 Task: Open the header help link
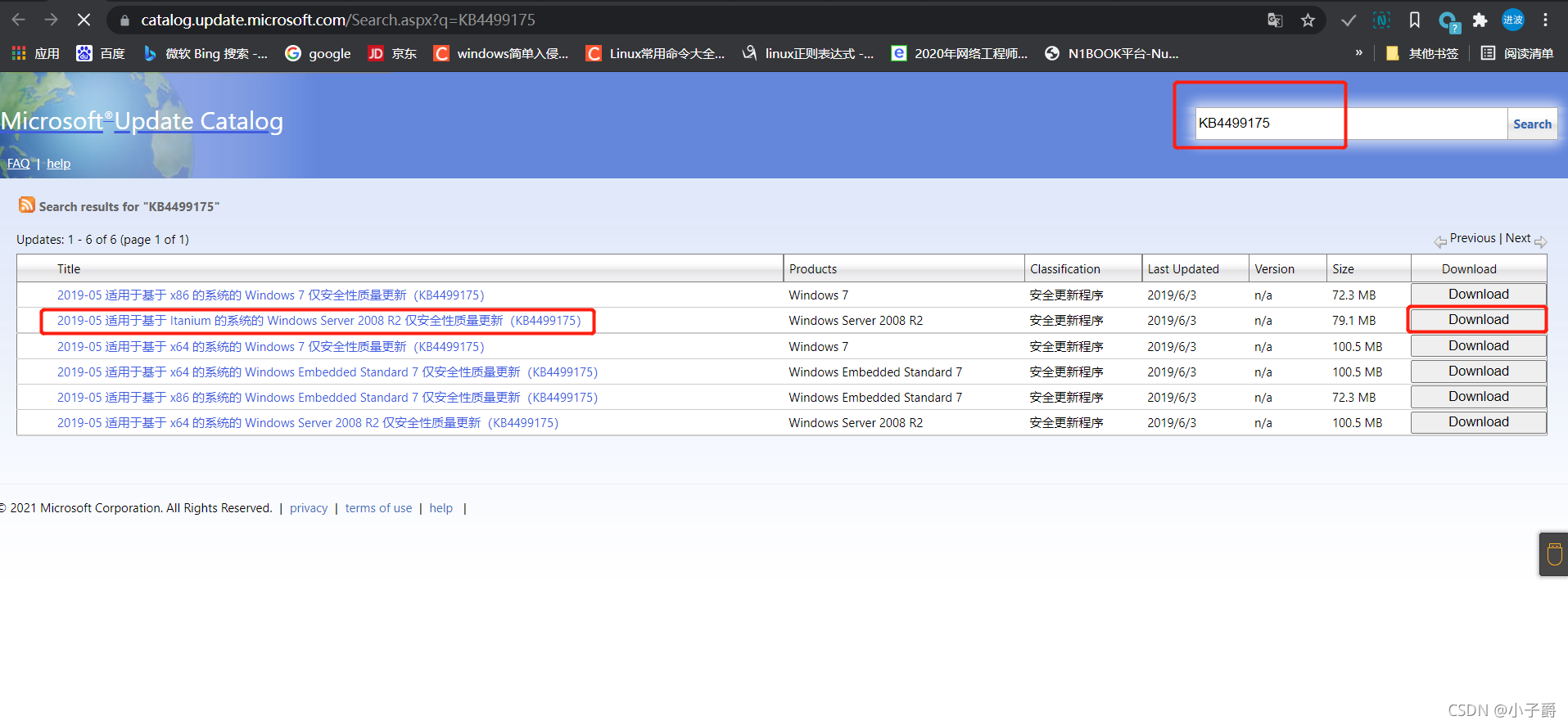point(58,164)
